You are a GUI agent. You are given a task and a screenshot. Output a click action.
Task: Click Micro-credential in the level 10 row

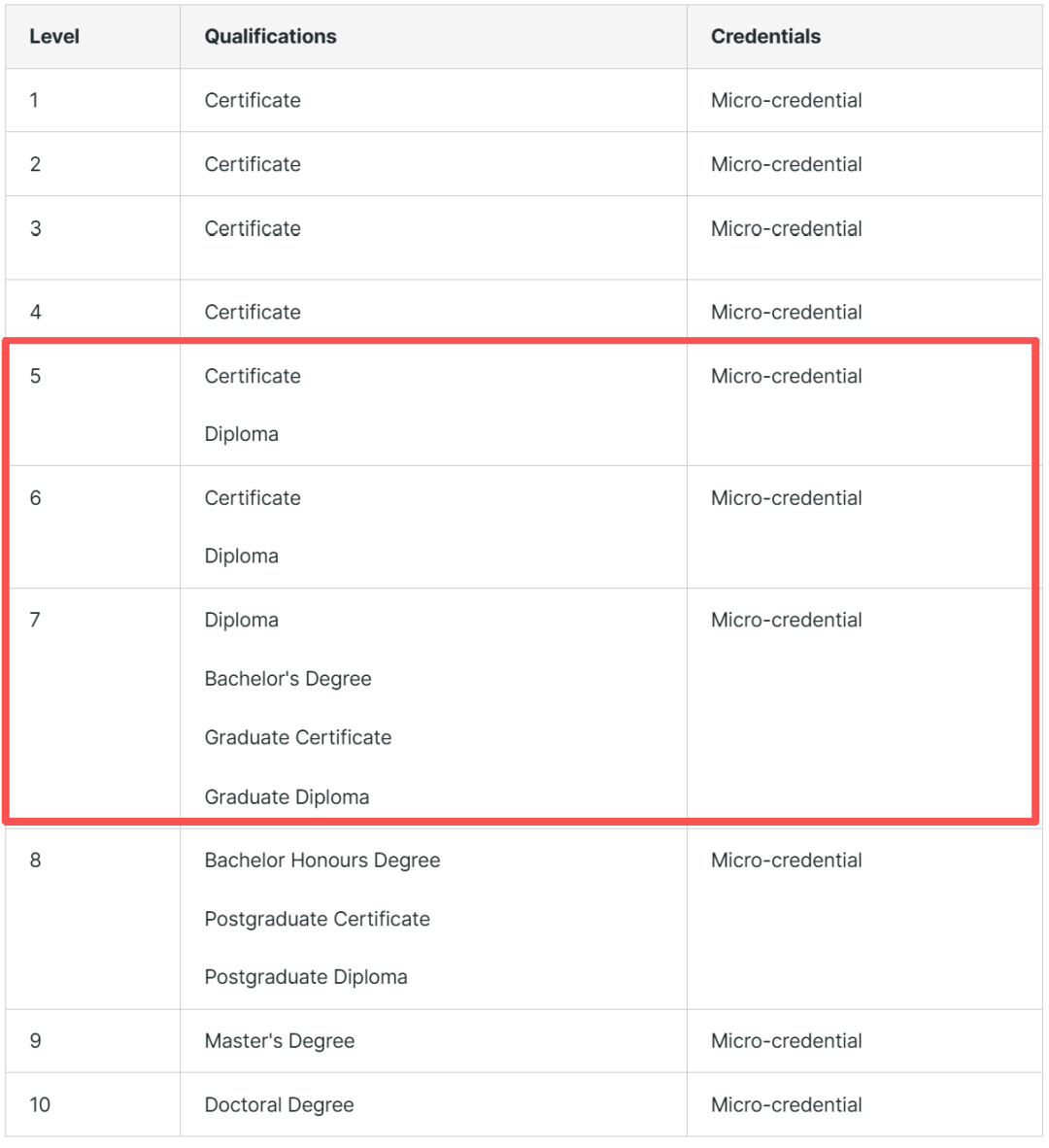(786, 1105)
